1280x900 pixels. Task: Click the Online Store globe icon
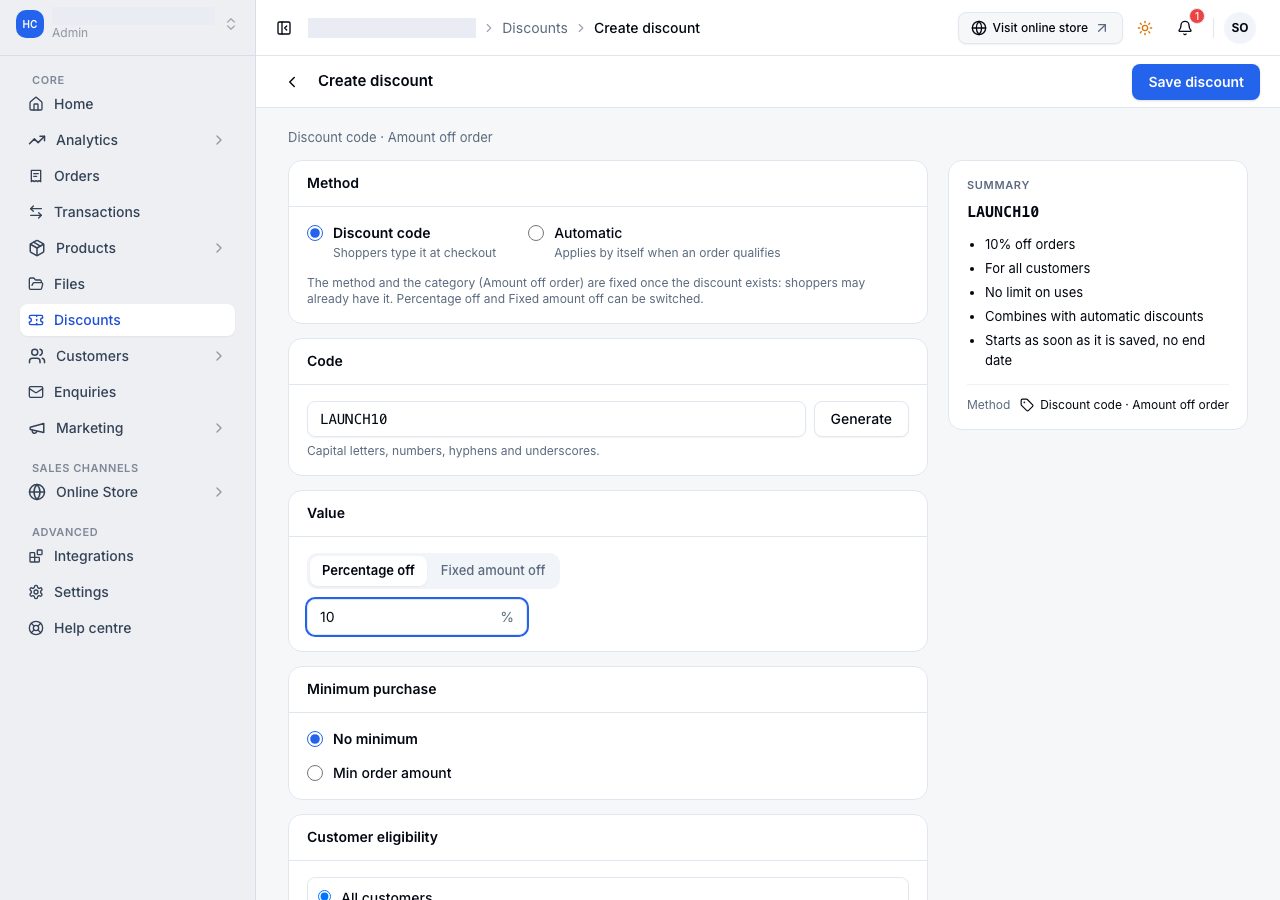37,492
